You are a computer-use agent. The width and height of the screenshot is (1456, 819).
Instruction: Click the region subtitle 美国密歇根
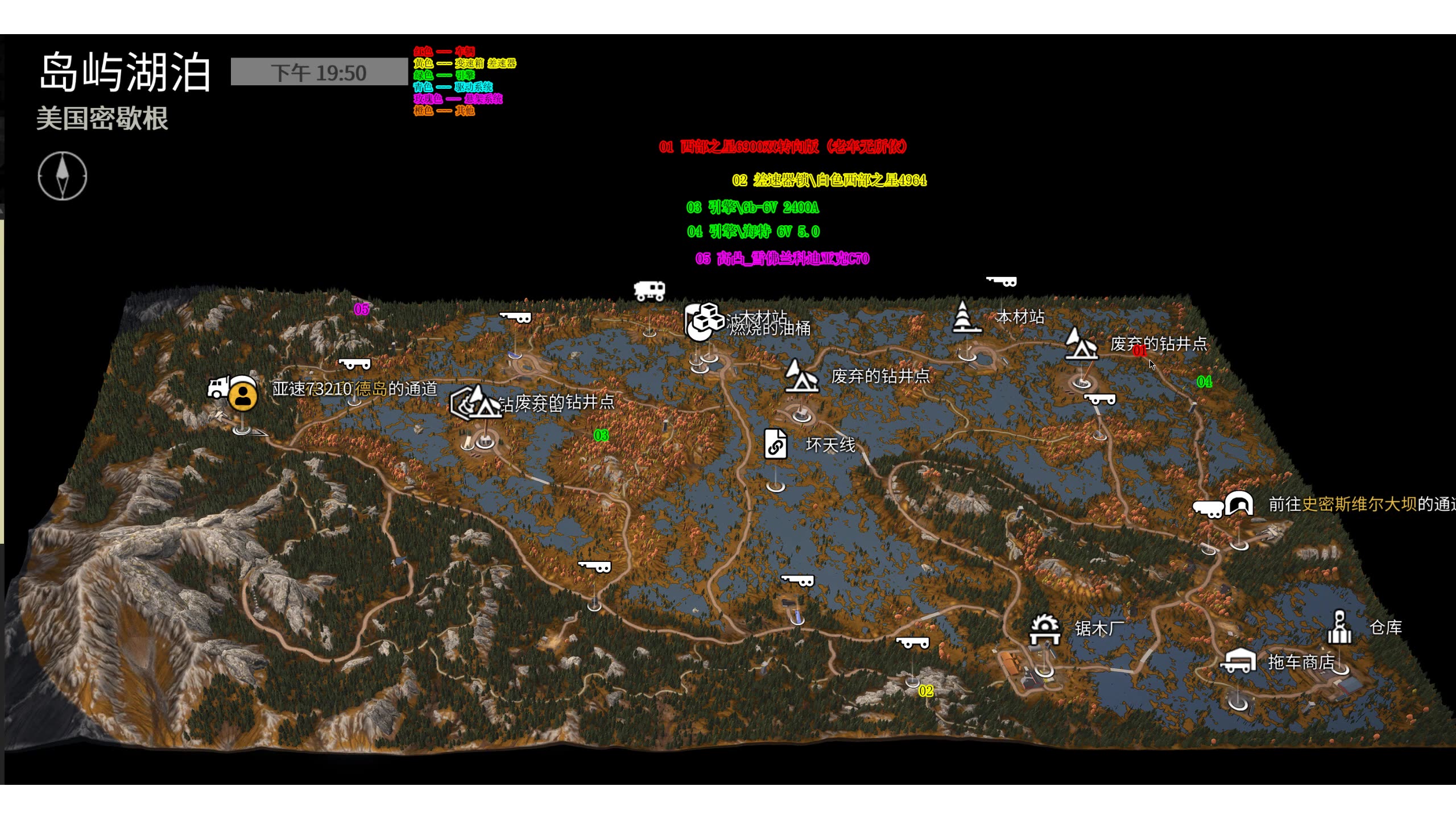(x=102, y=119)
